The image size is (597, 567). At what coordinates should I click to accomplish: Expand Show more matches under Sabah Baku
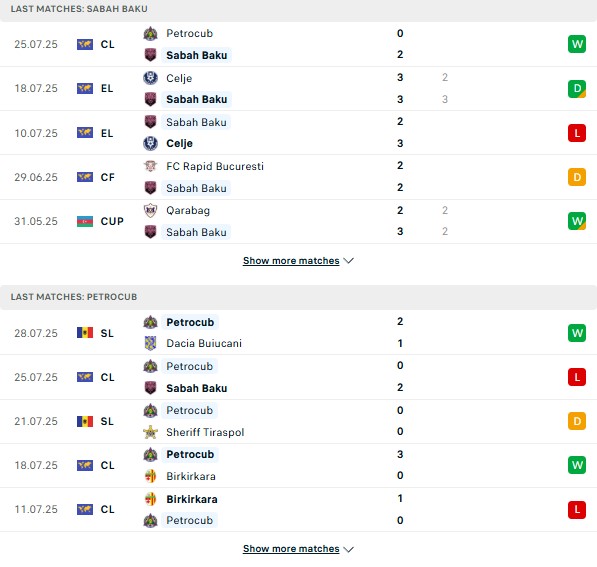click(x=291, y=261)
